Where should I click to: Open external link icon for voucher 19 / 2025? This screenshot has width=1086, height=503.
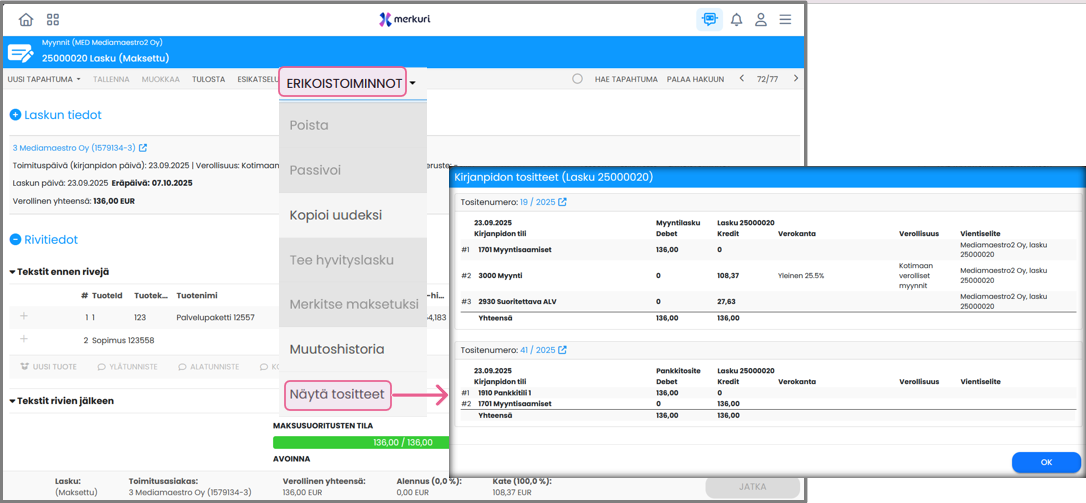tap(562, 202)
